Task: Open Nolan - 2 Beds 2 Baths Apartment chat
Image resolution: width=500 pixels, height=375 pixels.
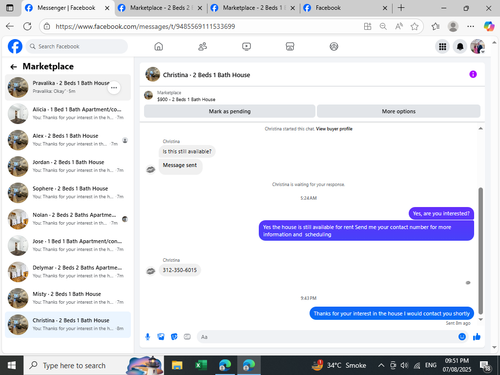Action: click(x=68, y=219)
